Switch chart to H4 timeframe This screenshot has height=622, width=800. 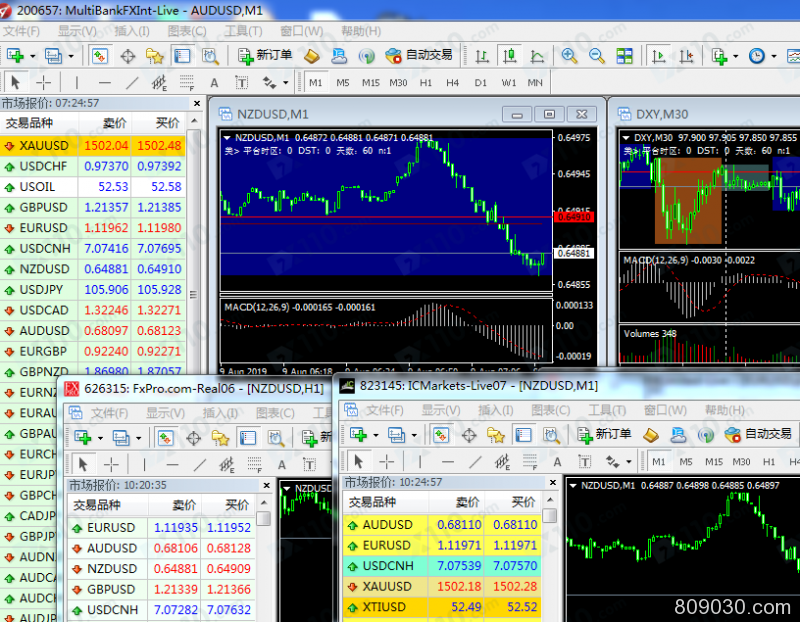[453, 83]
